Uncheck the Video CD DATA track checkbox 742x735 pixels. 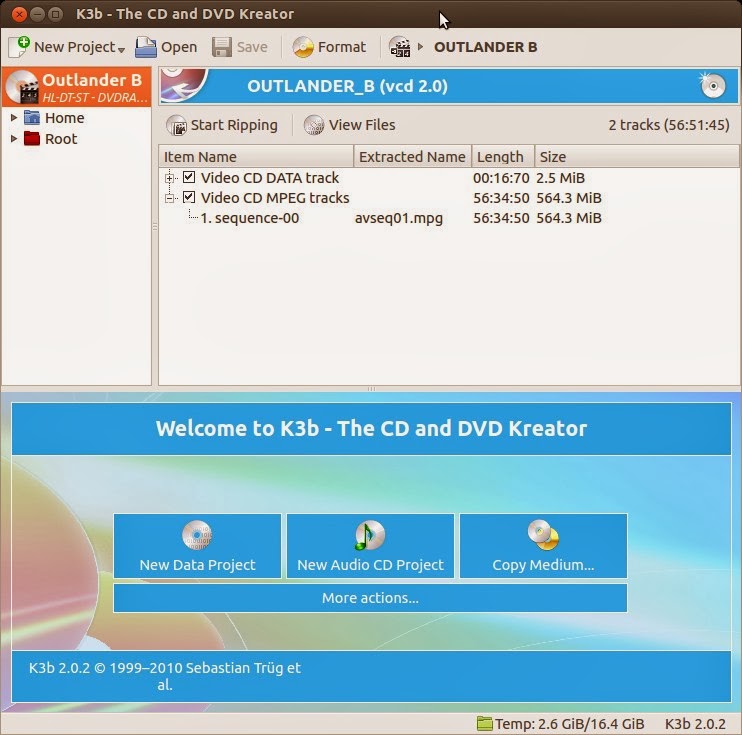click(189, 177)
